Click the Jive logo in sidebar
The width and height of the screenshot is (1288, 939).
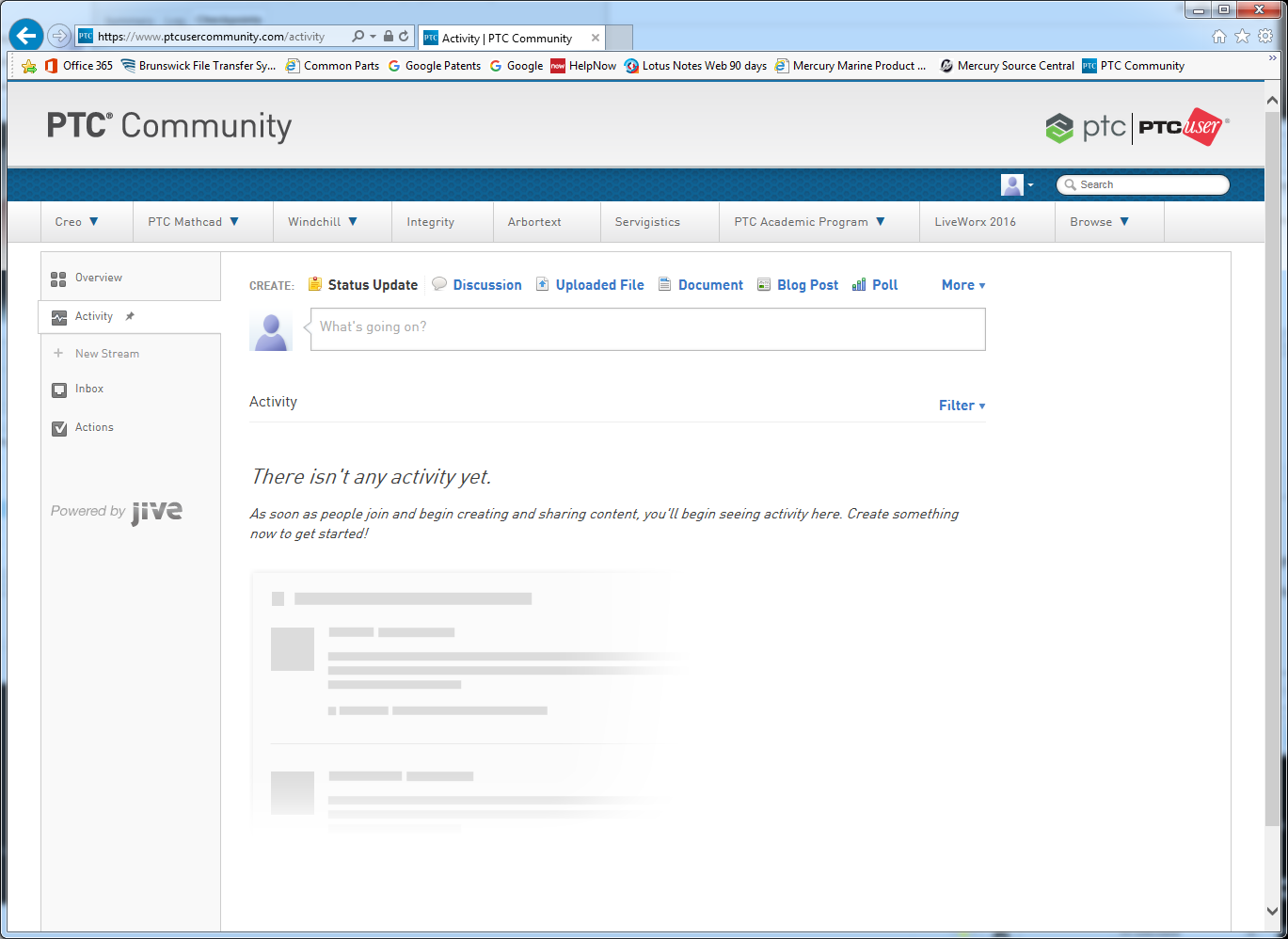pyautogui.click(x=157, y=511)
